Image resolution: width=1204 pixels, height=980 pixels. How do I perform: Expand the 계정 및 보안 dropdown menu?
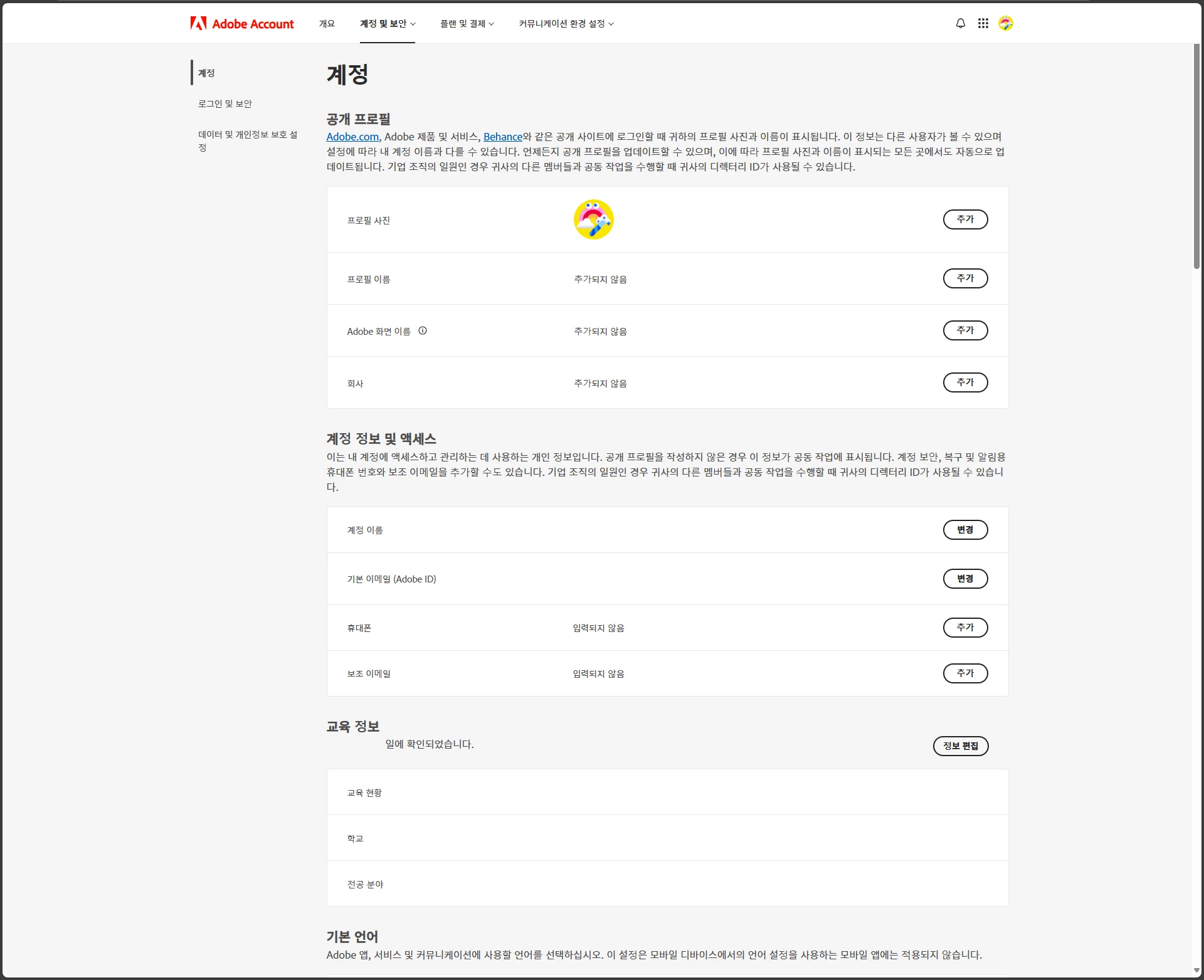(x=387, y=24)
